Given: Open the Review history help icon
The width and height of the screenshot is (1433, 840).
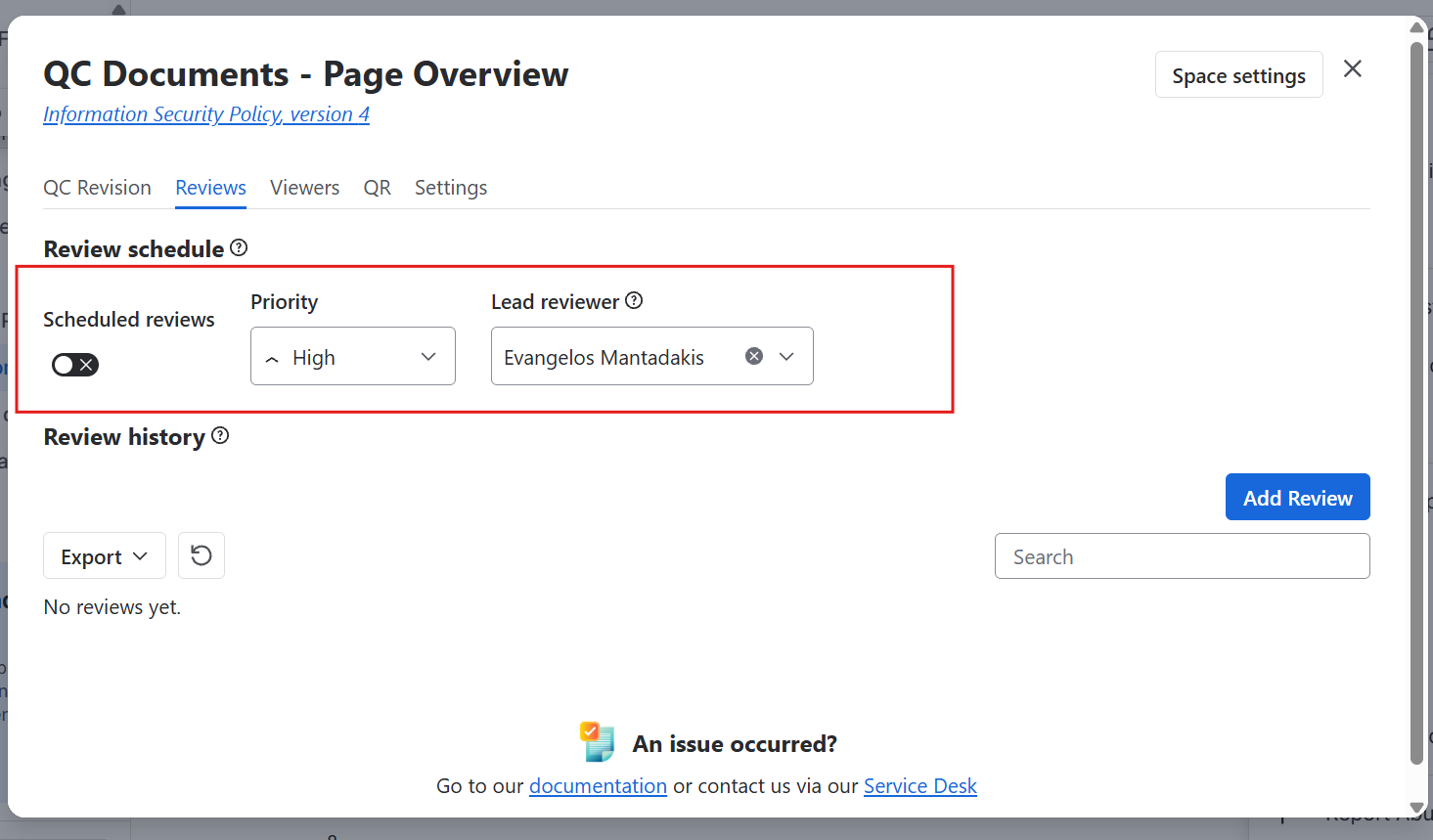Looking at the screenshot, I should point(220,436).
